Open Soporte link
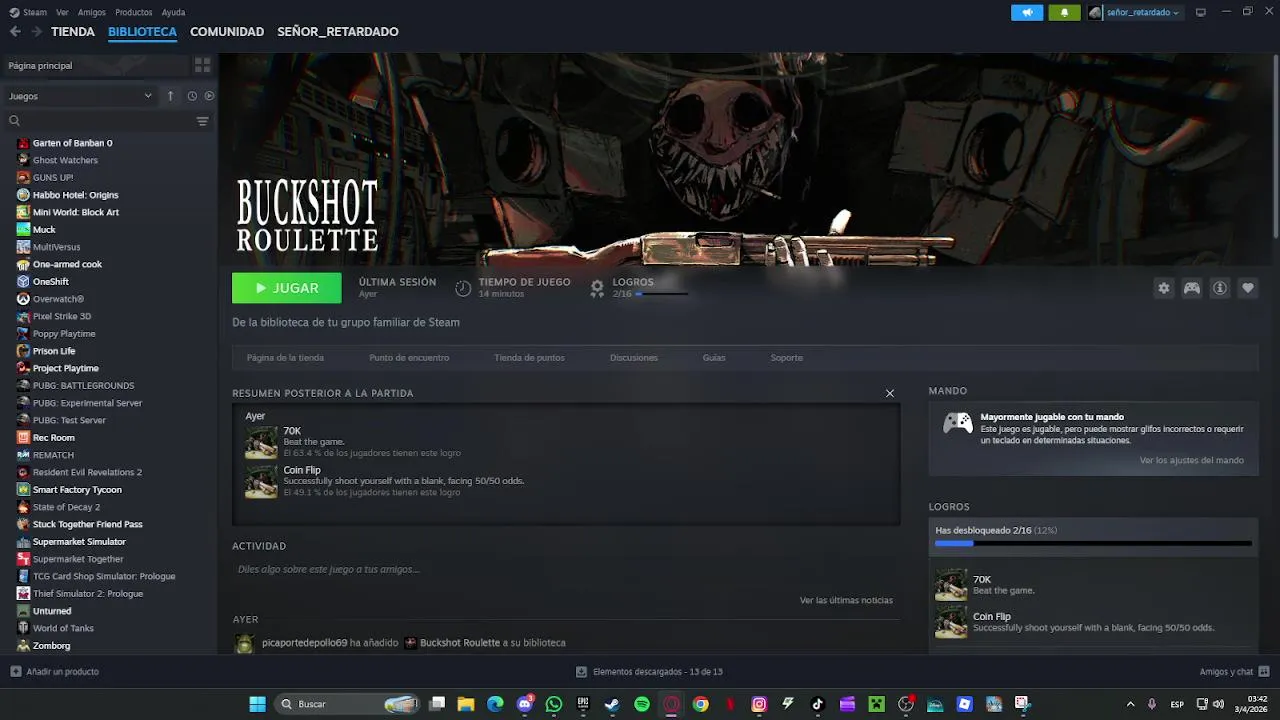This screenshot has height=720, width=1280. pyautogui.click(x=787, y=358)
